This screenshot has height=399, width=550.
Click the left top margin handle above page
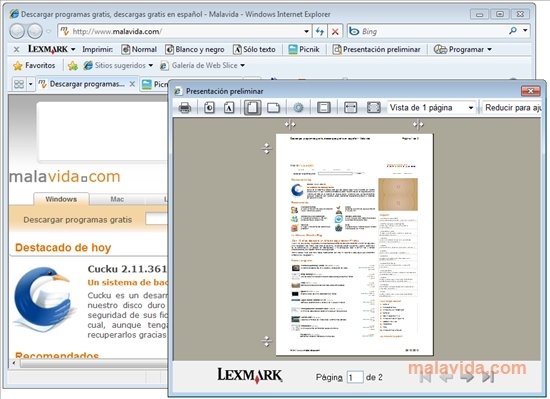[290, 124]
